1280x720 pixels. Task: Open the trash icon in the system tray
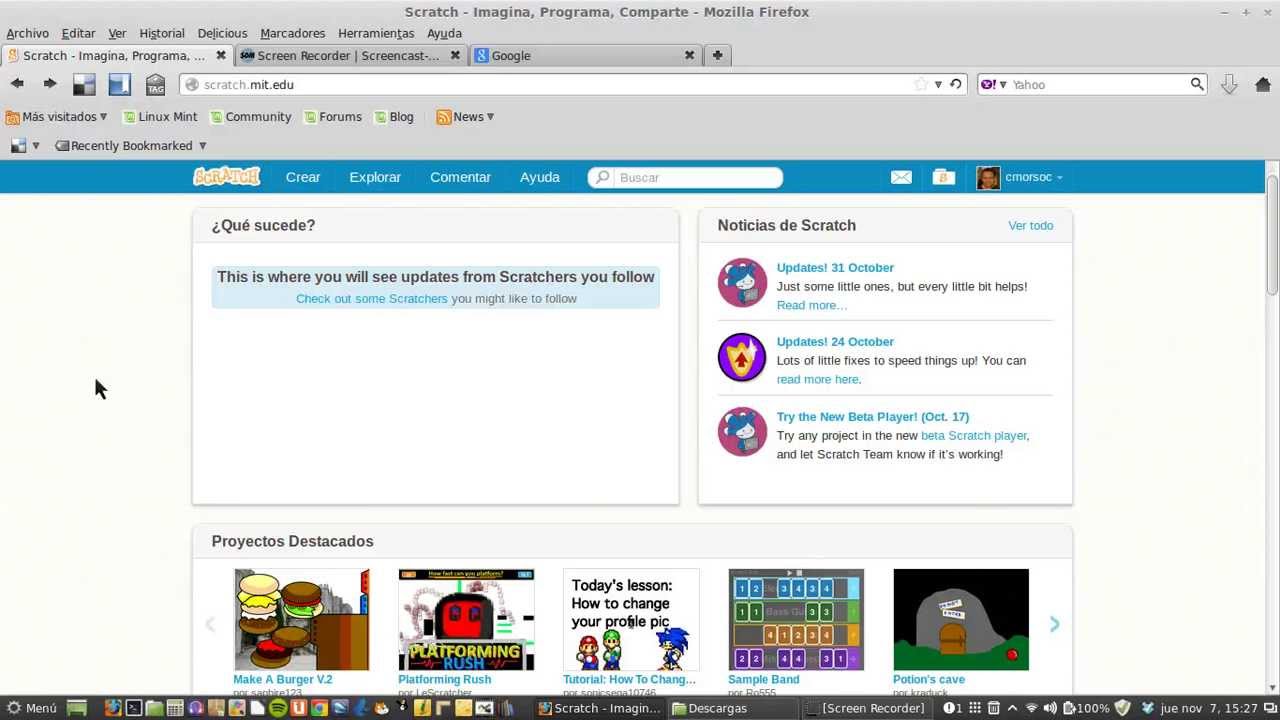[993, 708]
